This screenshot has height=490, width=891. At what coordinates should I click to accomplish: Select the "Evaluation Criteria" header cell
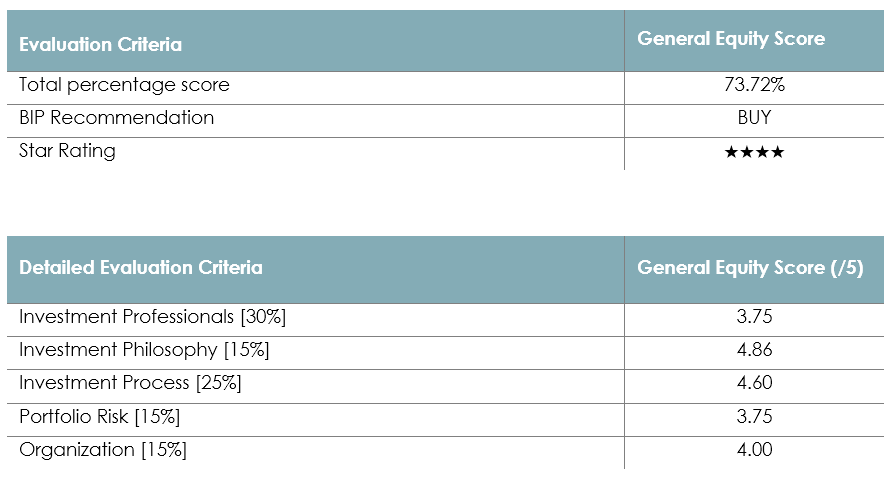(x=100, y=44)
